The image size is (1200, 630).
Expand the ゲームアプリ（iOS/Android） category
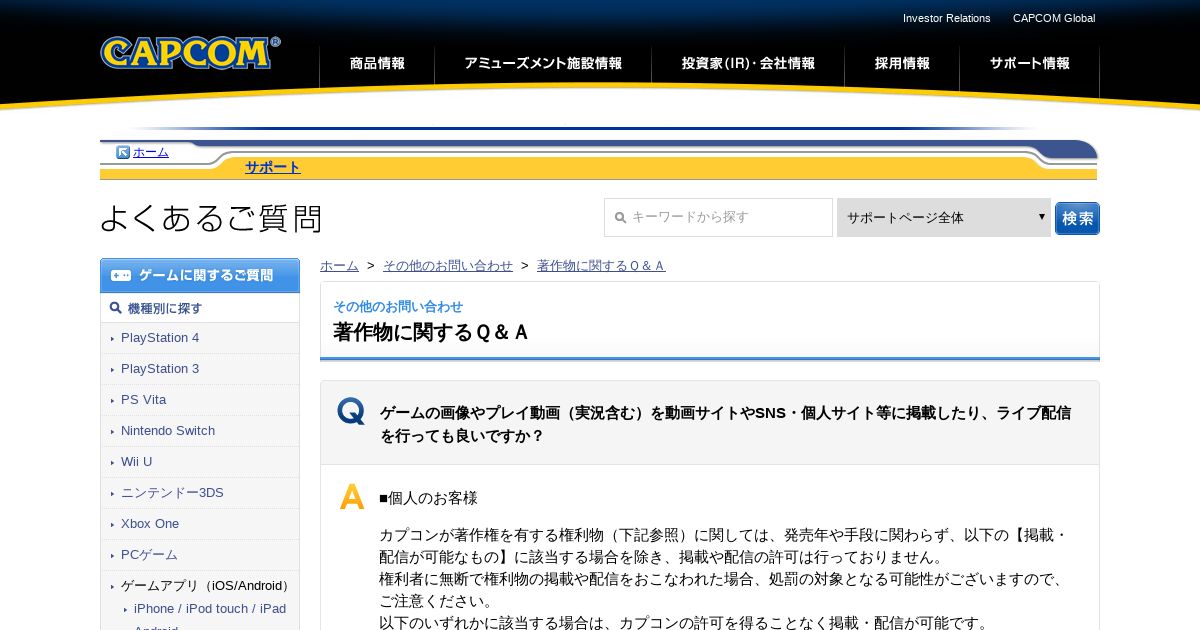[x=204, y=586]
